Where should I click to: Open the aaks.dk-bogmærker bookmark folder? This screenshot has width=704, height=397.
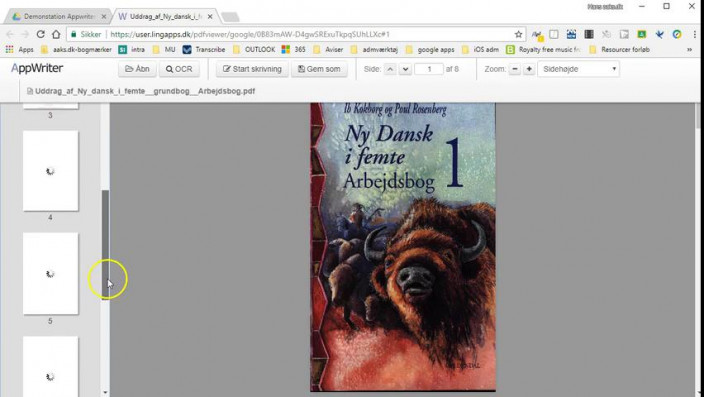point(76,49)
